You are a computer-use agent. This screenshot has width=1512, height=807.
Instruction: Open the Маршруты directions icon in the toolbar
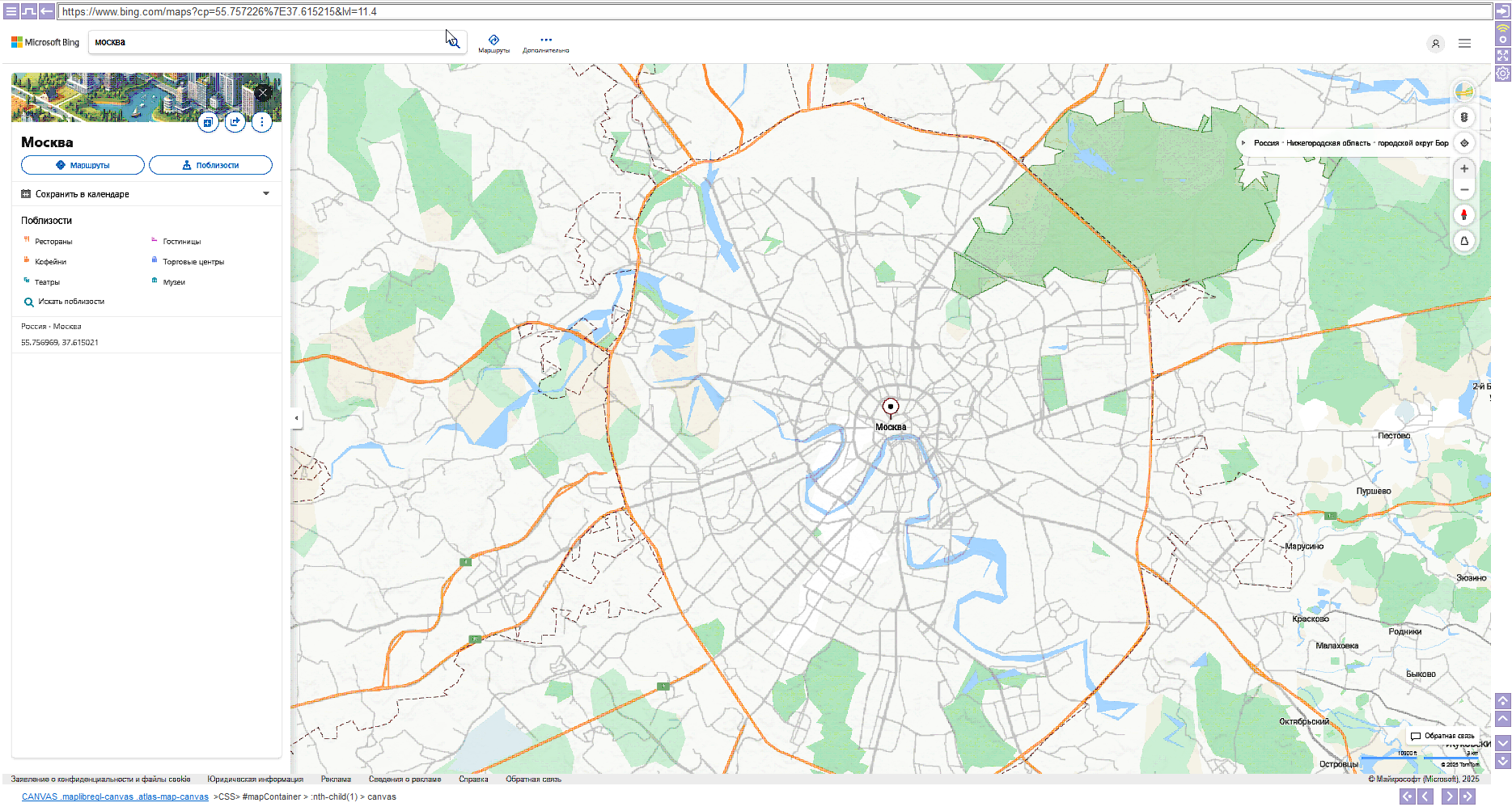coord(494,40)
